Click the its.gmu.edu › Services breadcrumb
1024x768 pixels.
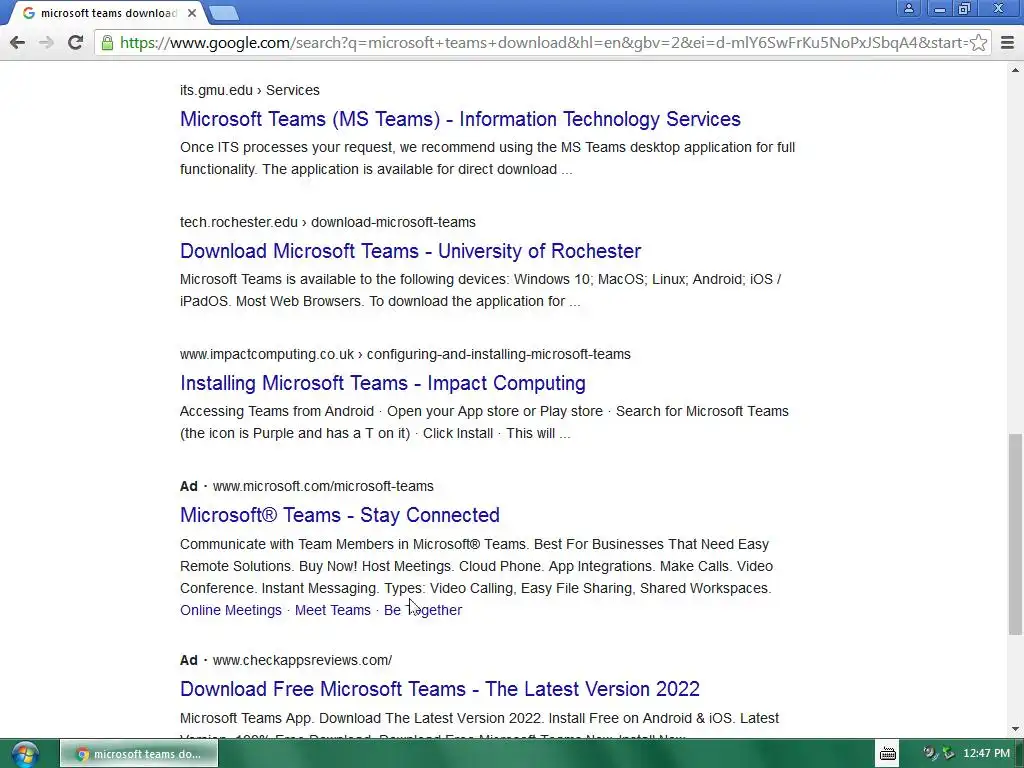click(249, 90)
